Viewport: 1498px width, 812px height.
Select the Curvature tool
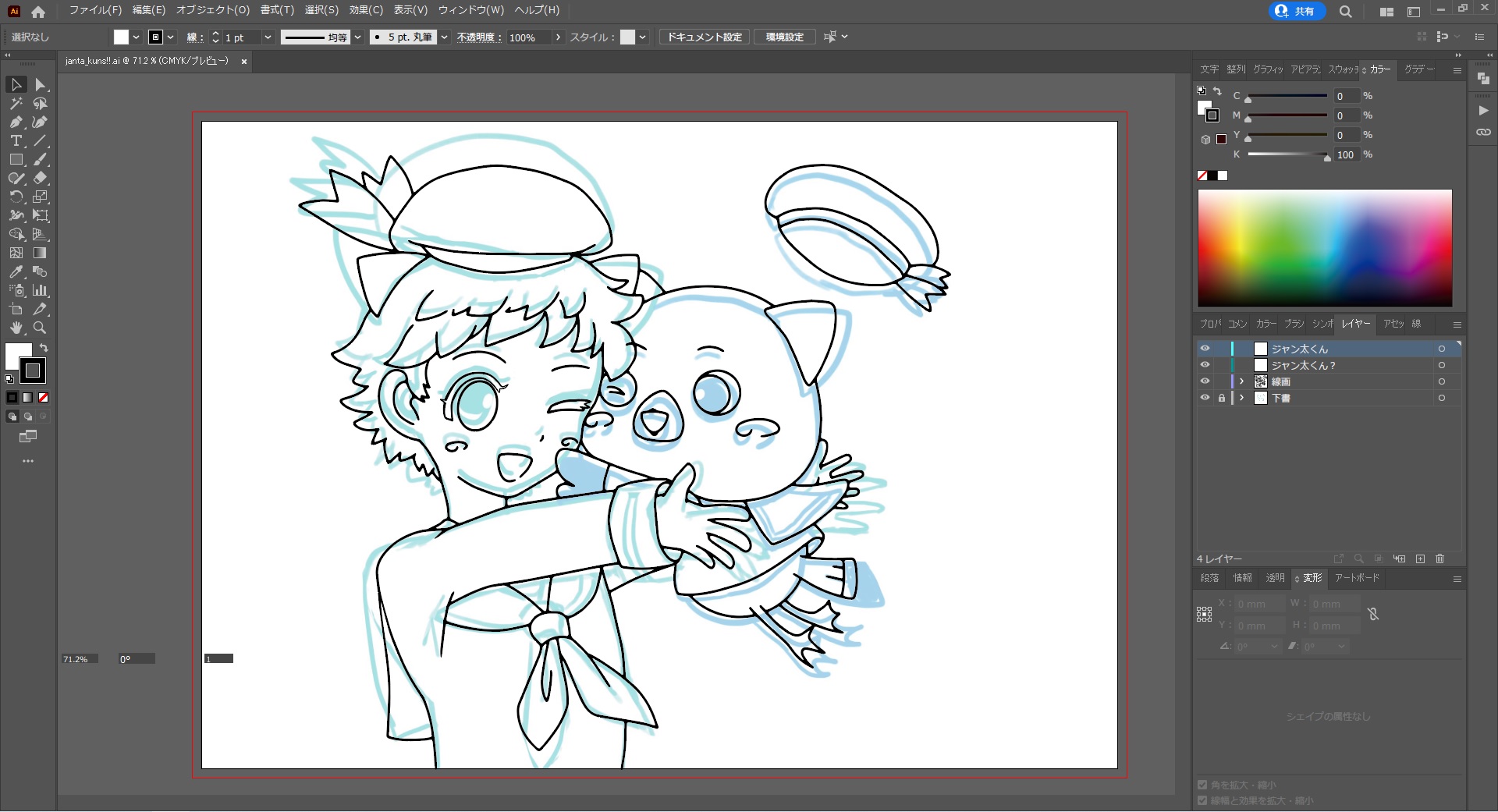pos(41,122)
